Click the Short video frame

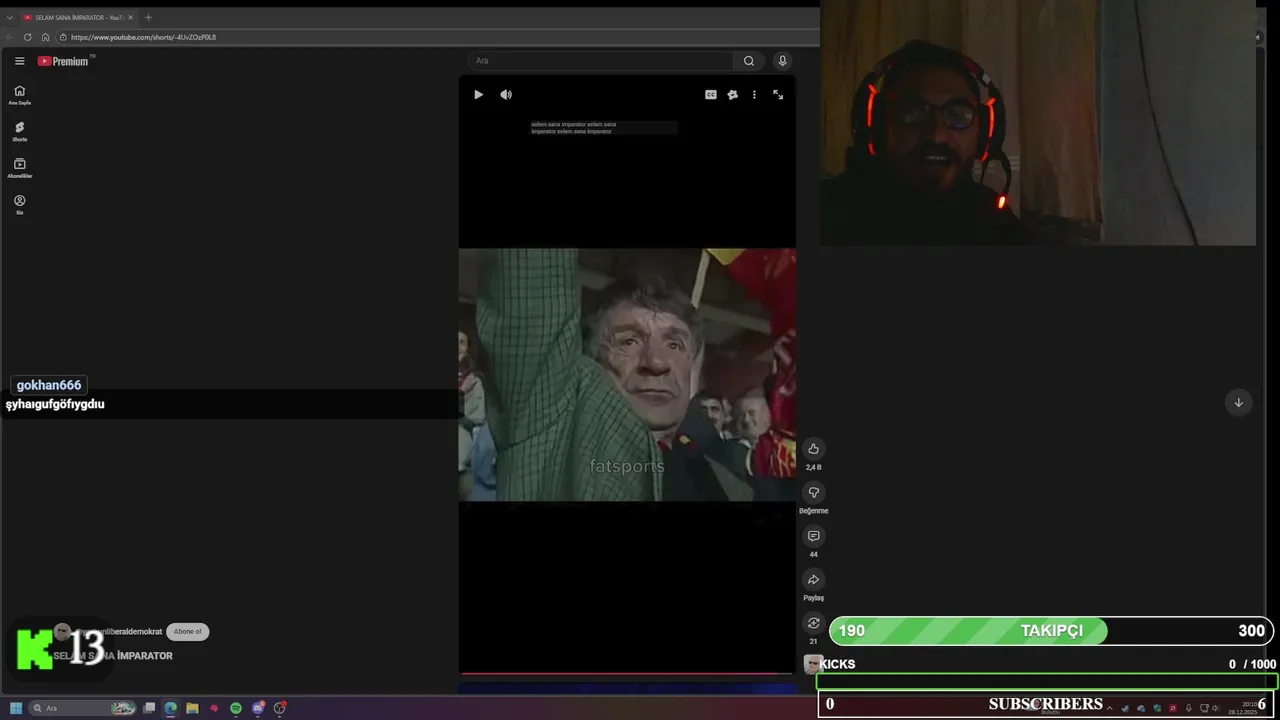tap(627, 374)
